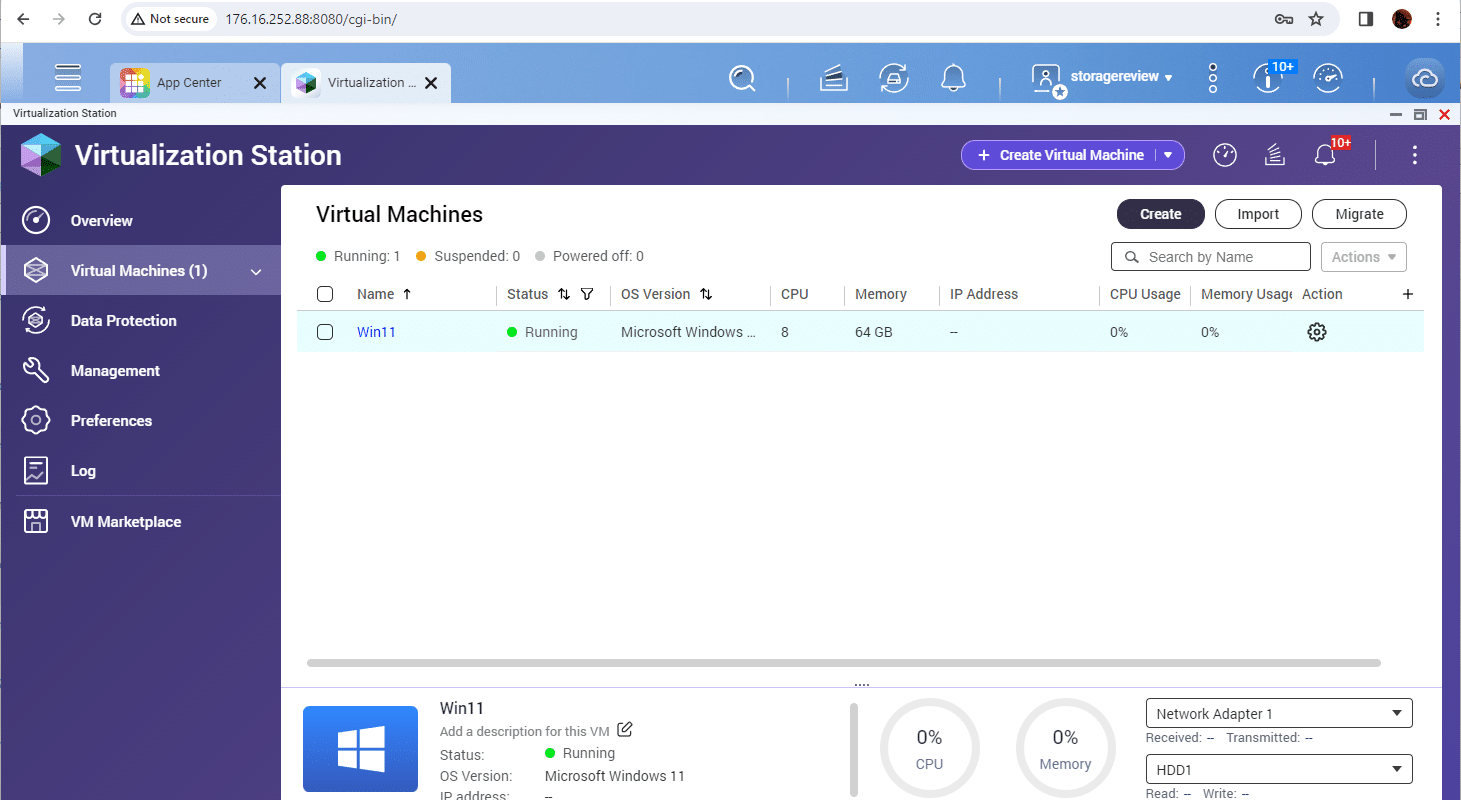Check the Win11 row checkbox
This screenshot has height=800, width=1461.
pos(325,332)
